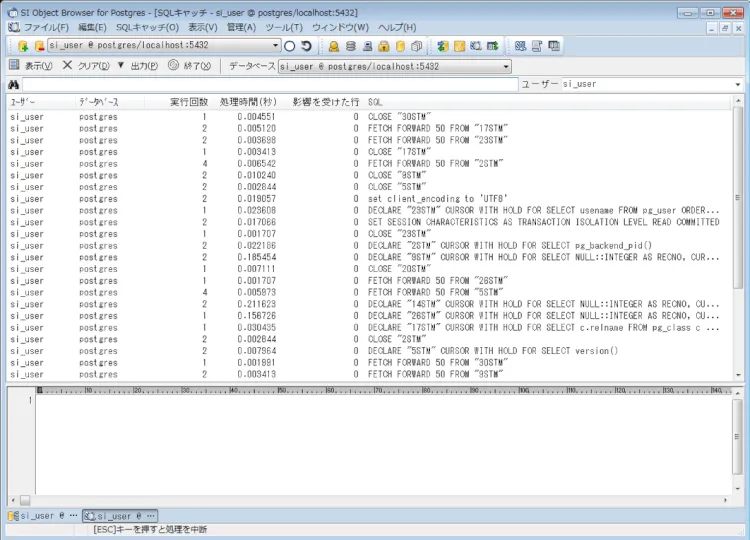Click the 終了(X) exit button
The width and height of the screenshot is (750, 540).
click(x=190, y=66)
